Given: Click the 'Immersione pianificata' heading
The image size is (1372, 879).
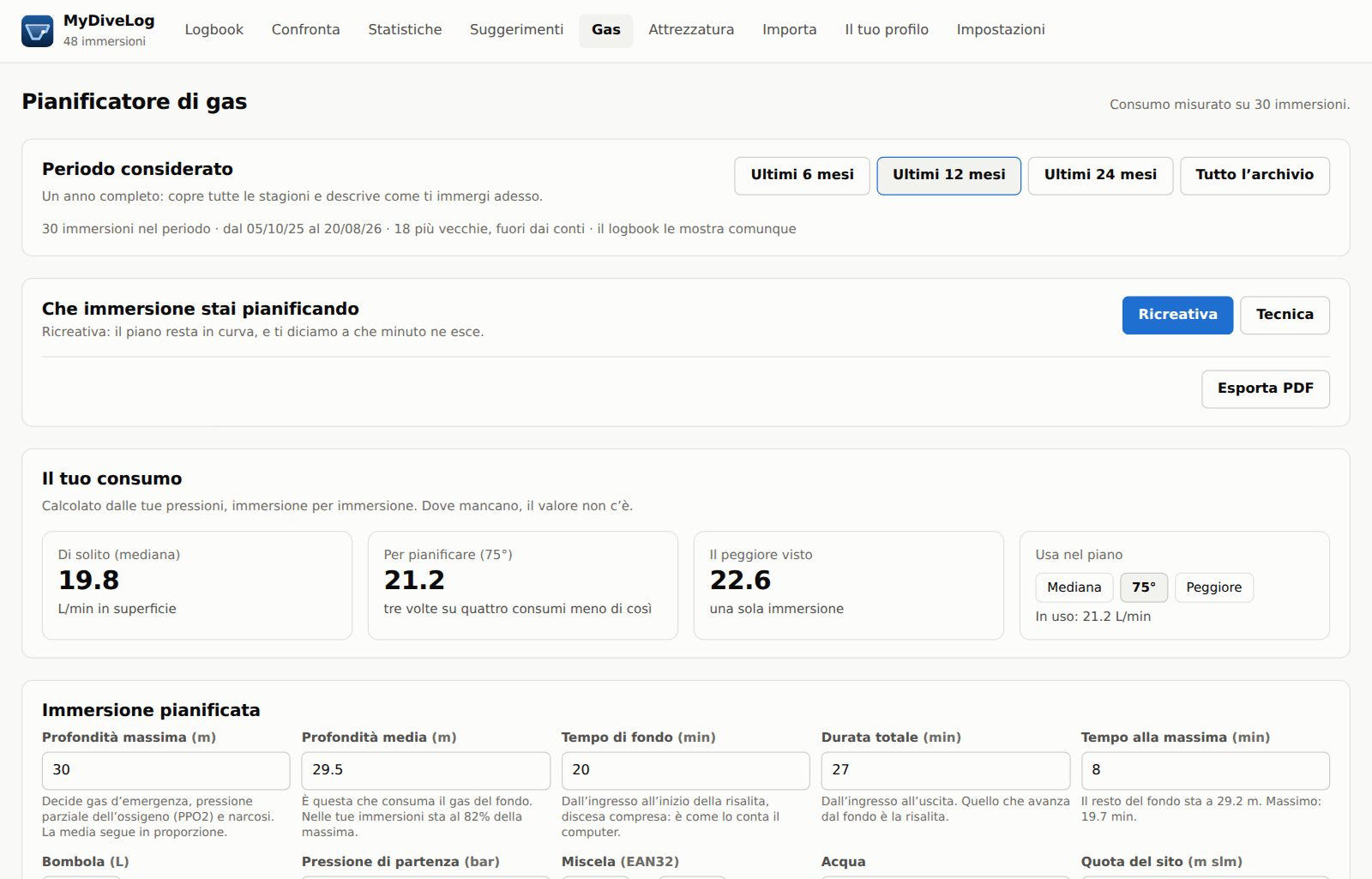Looking at the screenshot, I should (x=151, y=710).
